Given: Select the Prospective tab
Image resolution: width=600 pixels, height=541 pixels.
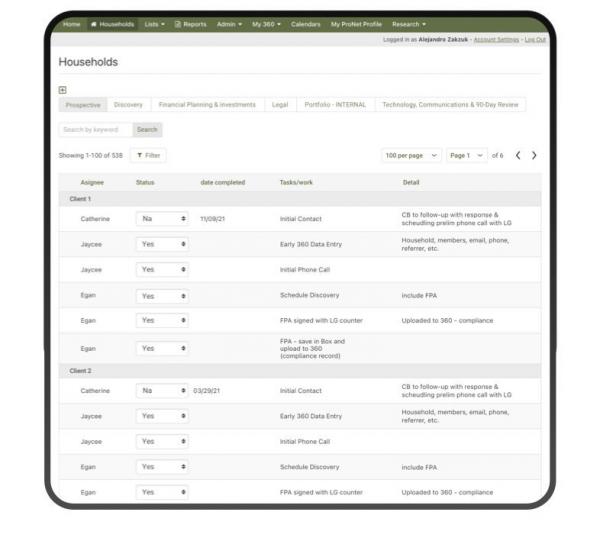Looking at the screenshot, I should (83, 105).
